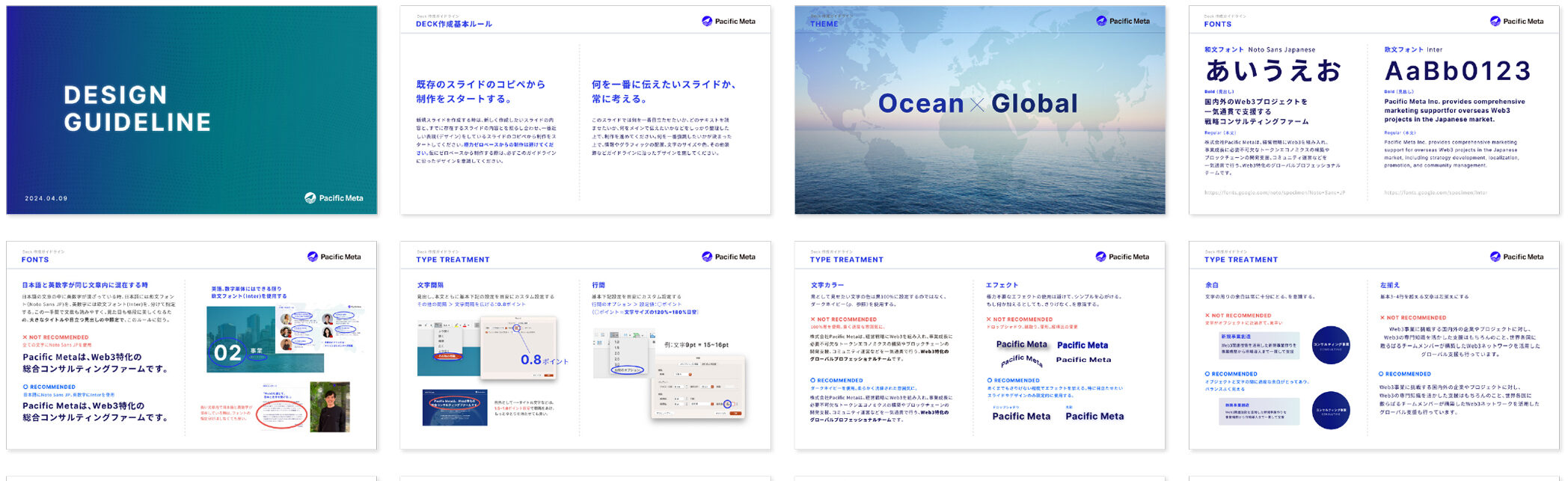This screenshot has width=1568, height=481.
Task: Open the Inter Google Fonts specimen link
Action: pyautogui.click(x=1435, y=193)
